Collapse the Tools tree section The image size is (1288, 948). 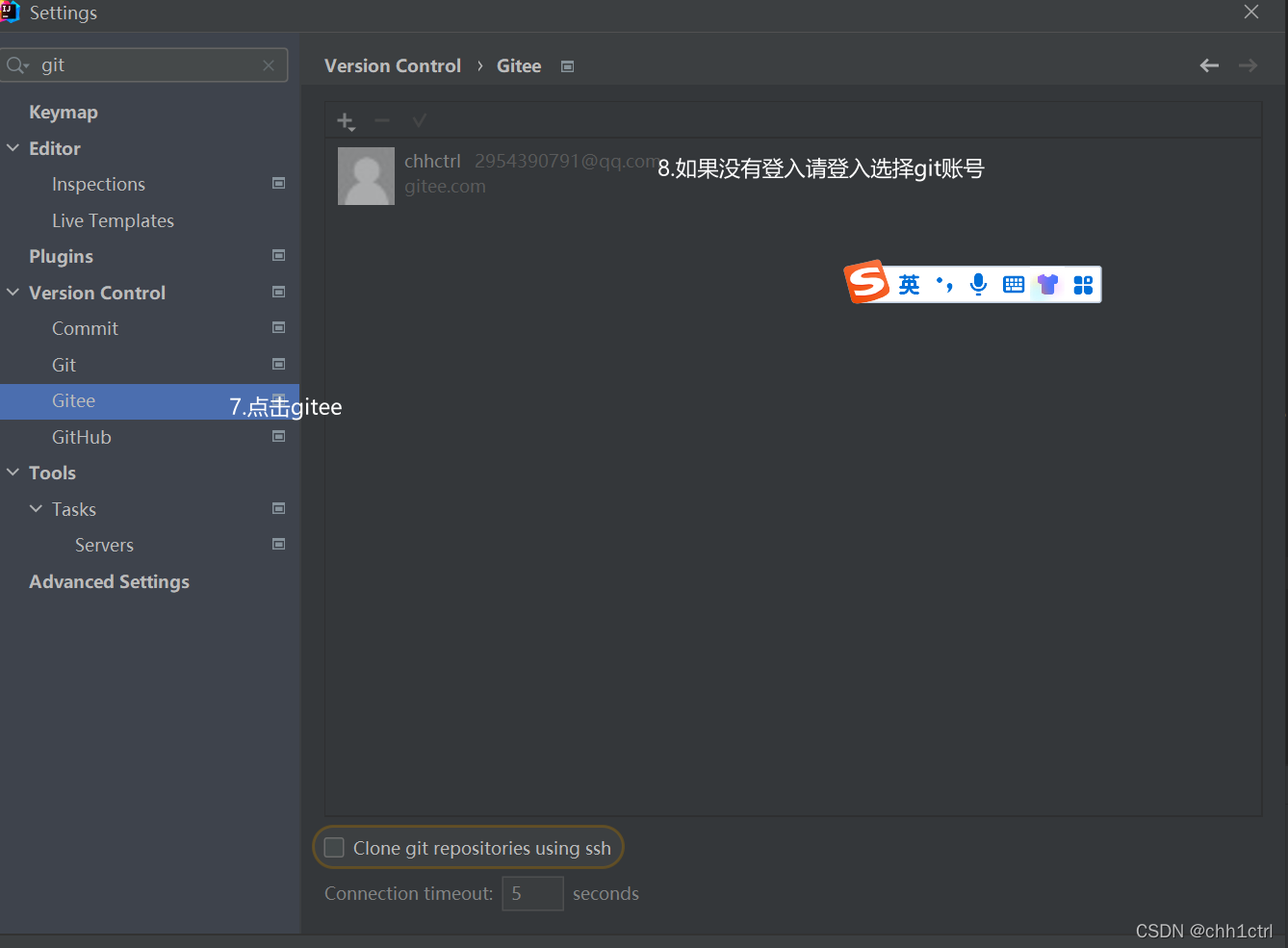13,473
